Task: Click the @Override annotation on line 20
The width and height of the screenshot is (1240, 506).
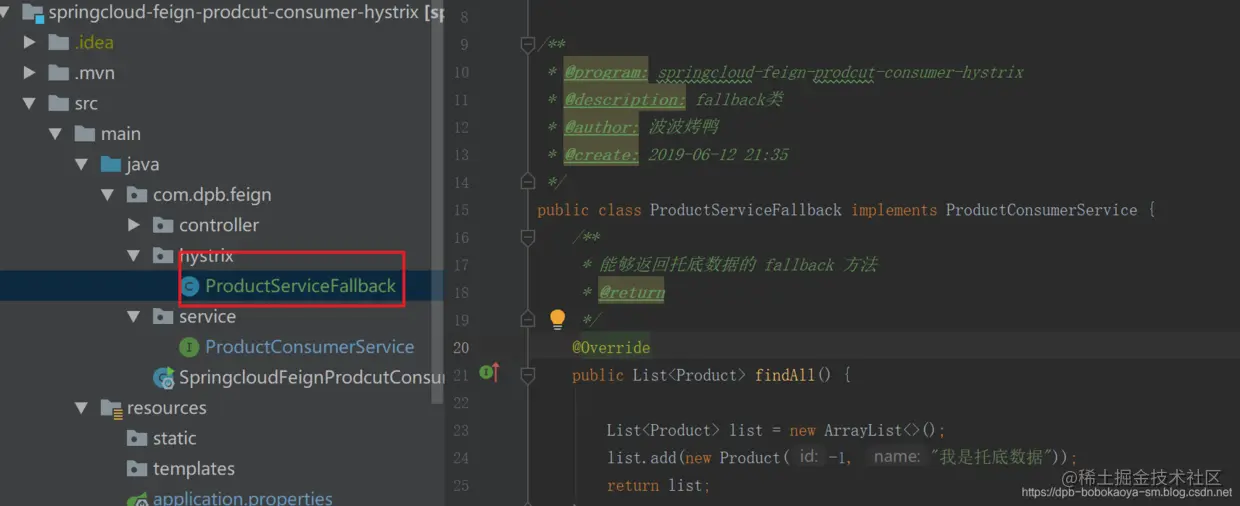Action: pos(611,348)
